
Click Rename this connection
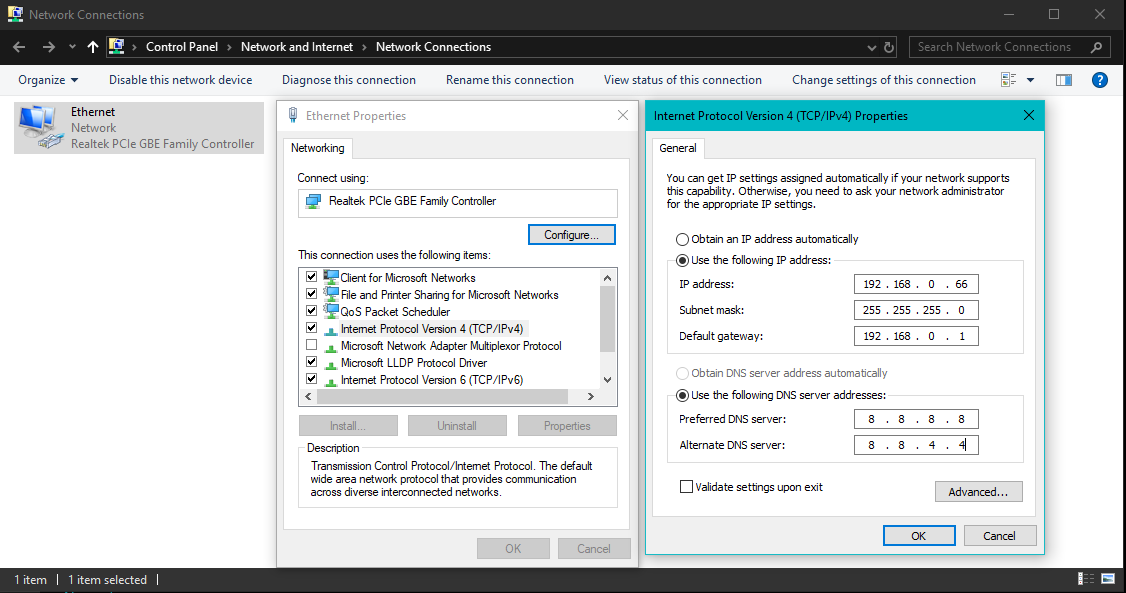[x=509, y=80]
